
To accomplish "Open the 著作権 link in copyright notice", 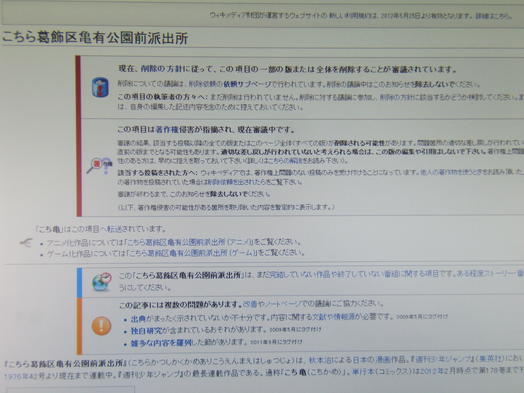I will tap(167, 130).
